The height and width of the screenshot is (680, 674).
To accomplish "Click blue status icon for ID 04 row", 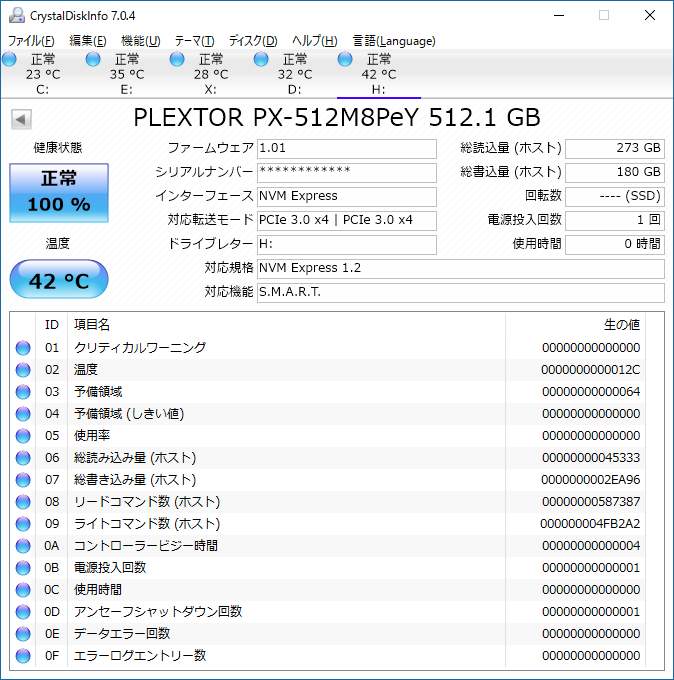I will (x=23, y=414).
